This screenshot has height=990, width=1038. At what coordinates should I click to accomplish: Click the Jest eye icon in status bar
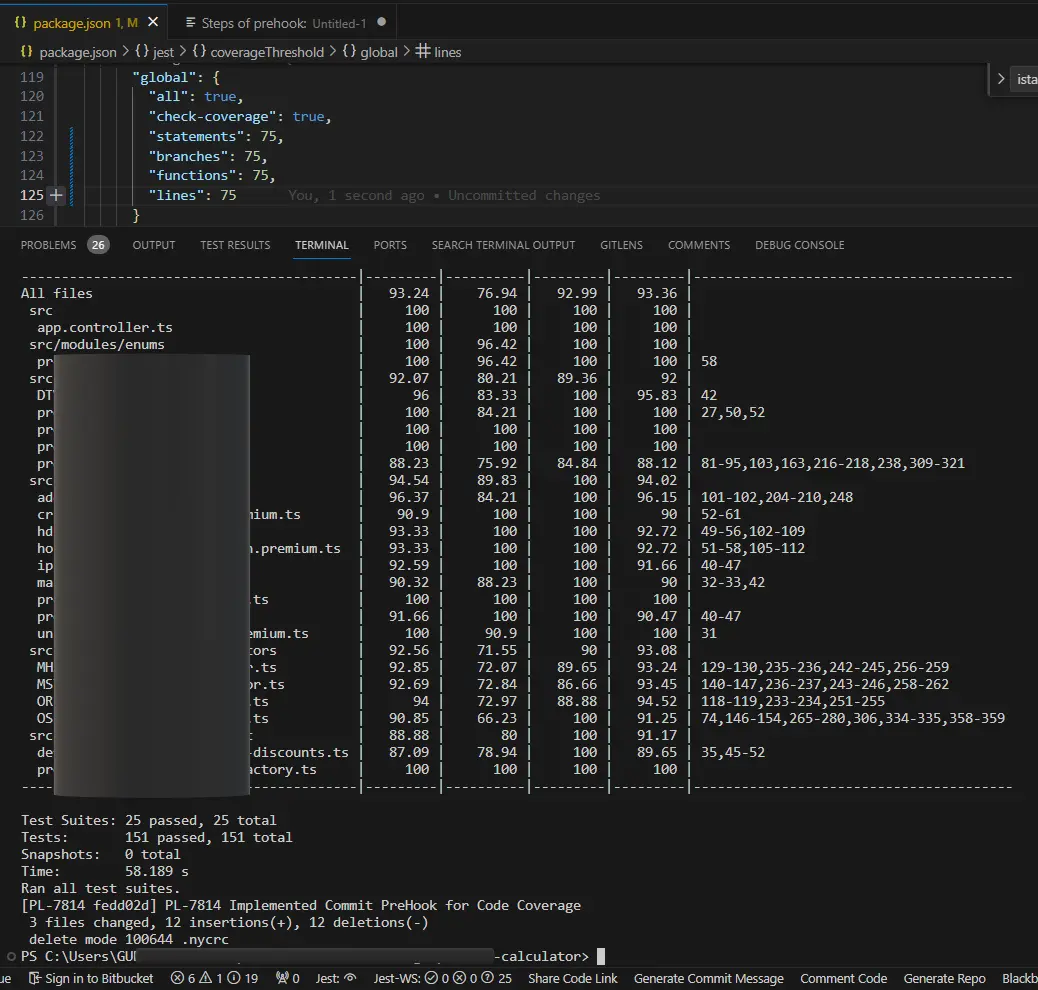click(x=350, y=978)
